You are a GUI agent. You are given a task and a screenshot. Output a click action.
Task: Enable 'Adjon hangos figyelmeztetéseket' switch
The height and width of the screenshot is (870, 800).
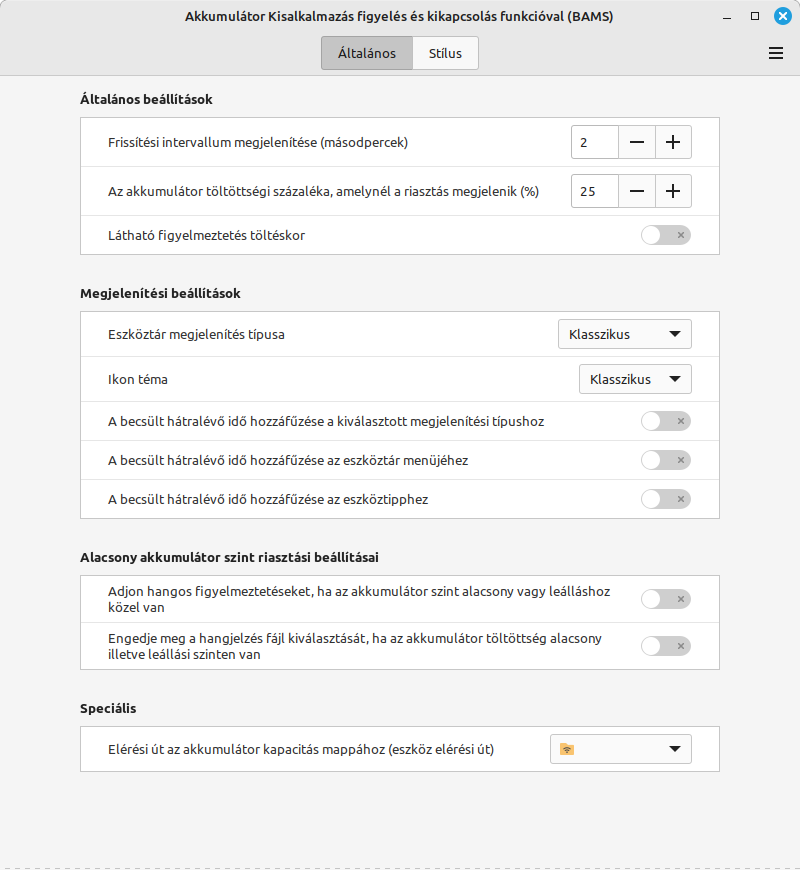point(665,599)
